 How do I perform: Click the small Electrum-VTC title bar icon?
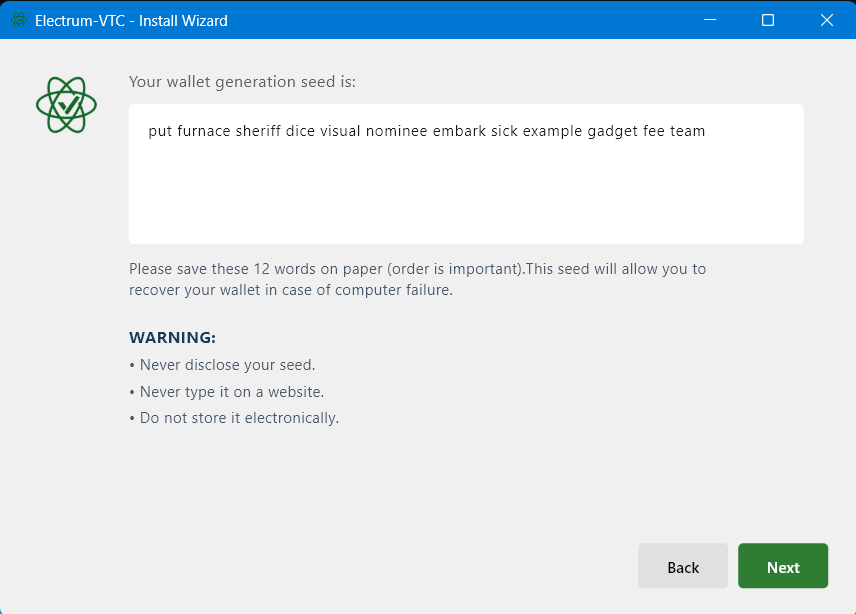click(x=19, y=20)
